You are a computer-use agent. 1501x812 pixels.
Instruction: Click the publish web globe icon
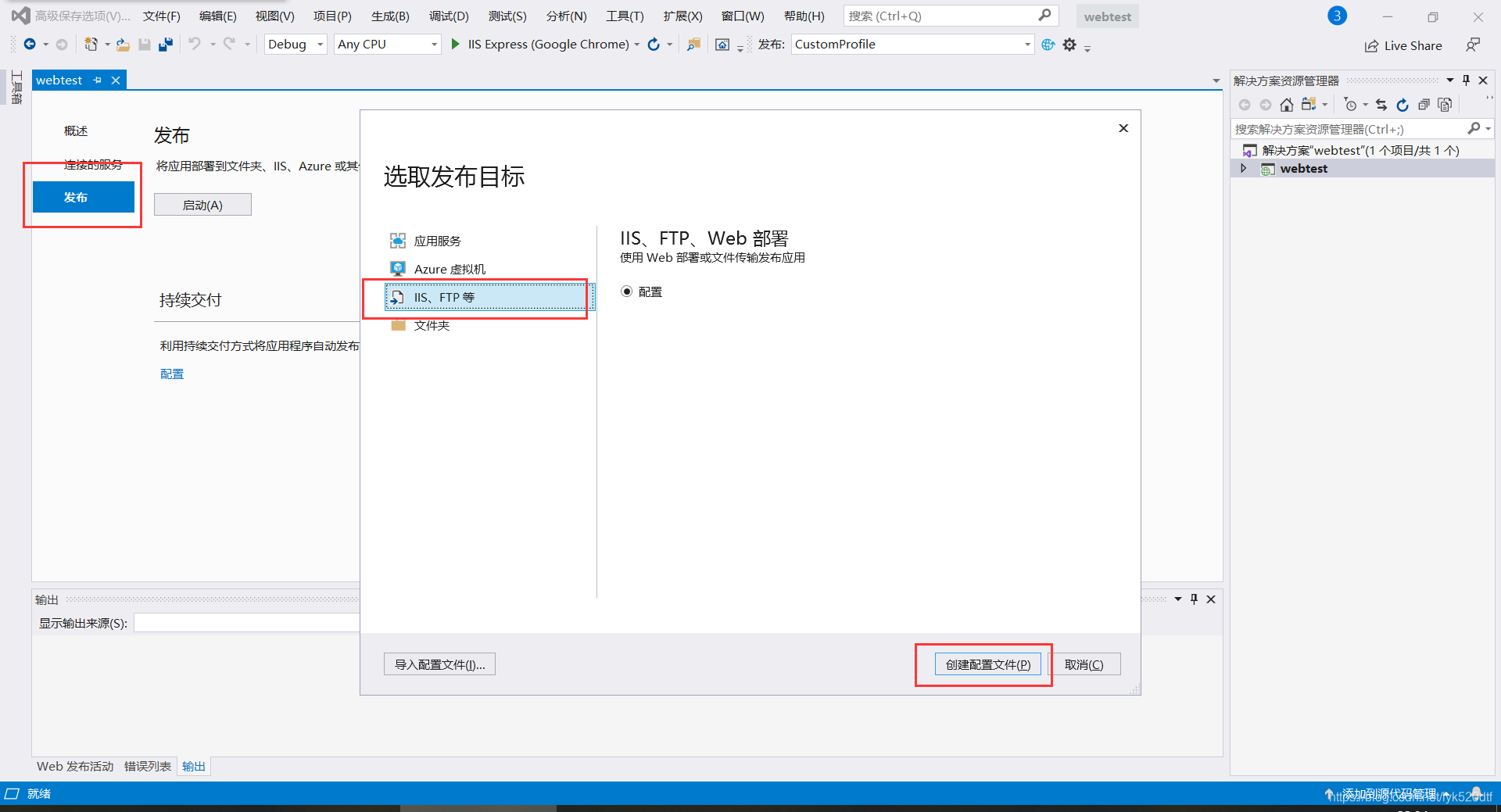pos(1048,45)
